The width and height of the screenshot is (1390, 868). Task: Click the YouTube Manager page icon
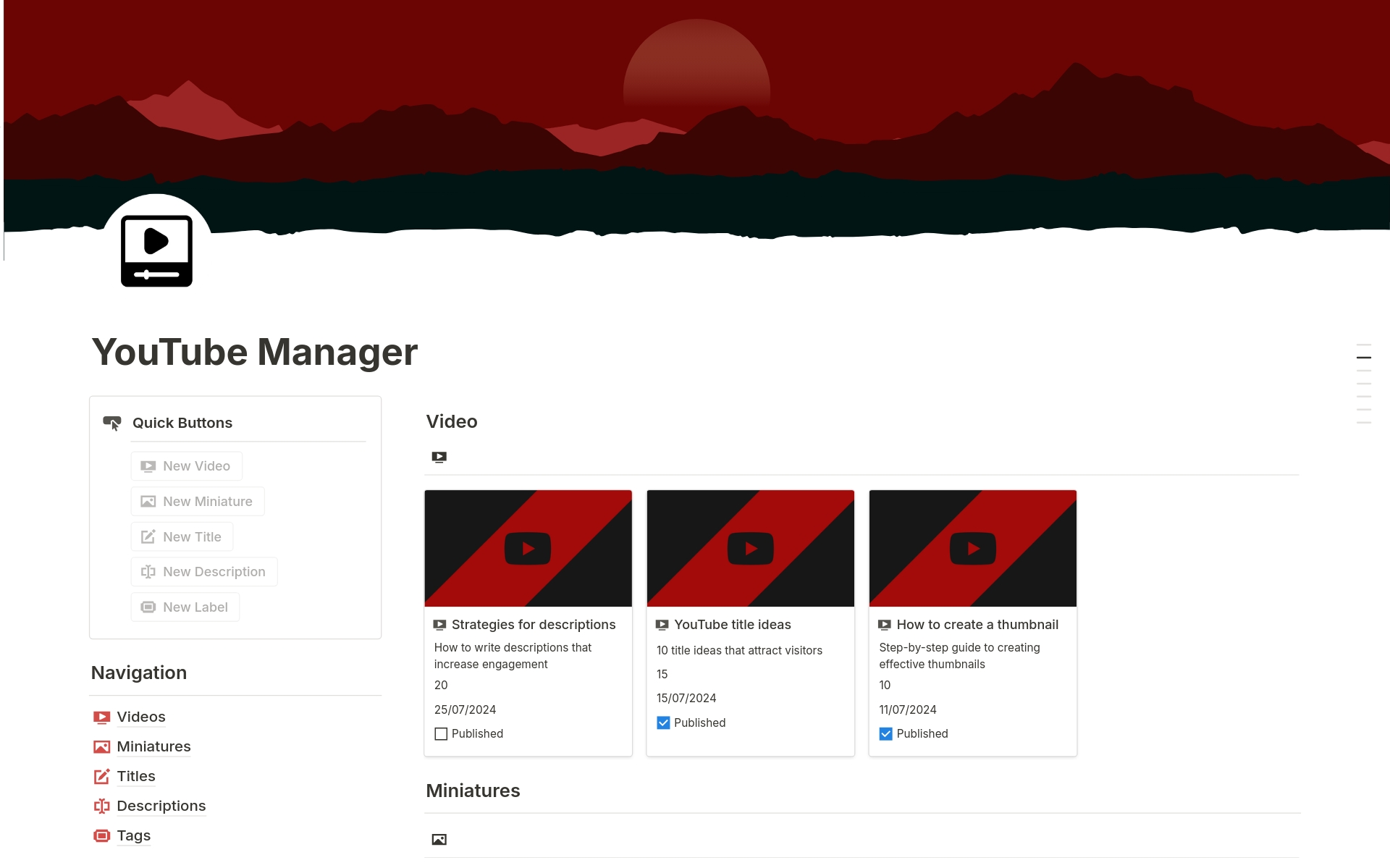tap(156, 250)
